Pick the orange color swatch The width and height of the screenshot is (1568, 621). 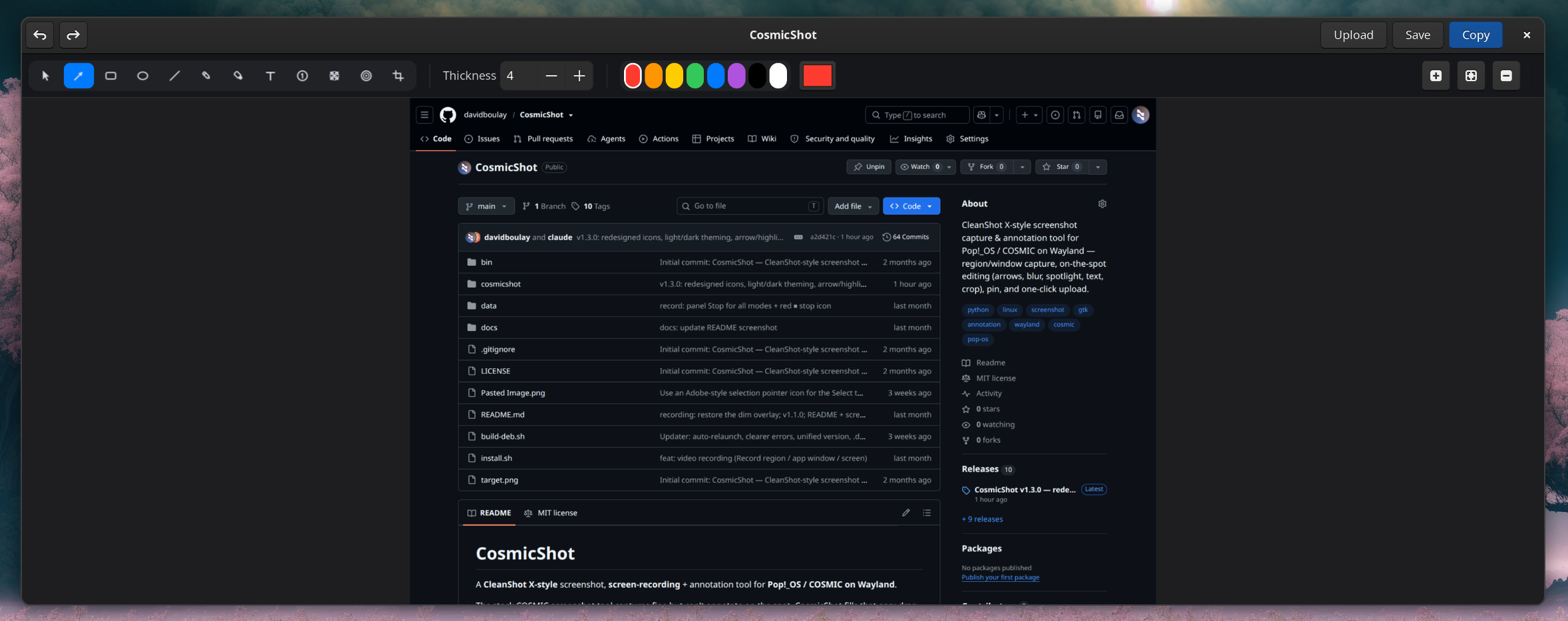[653, 76]
